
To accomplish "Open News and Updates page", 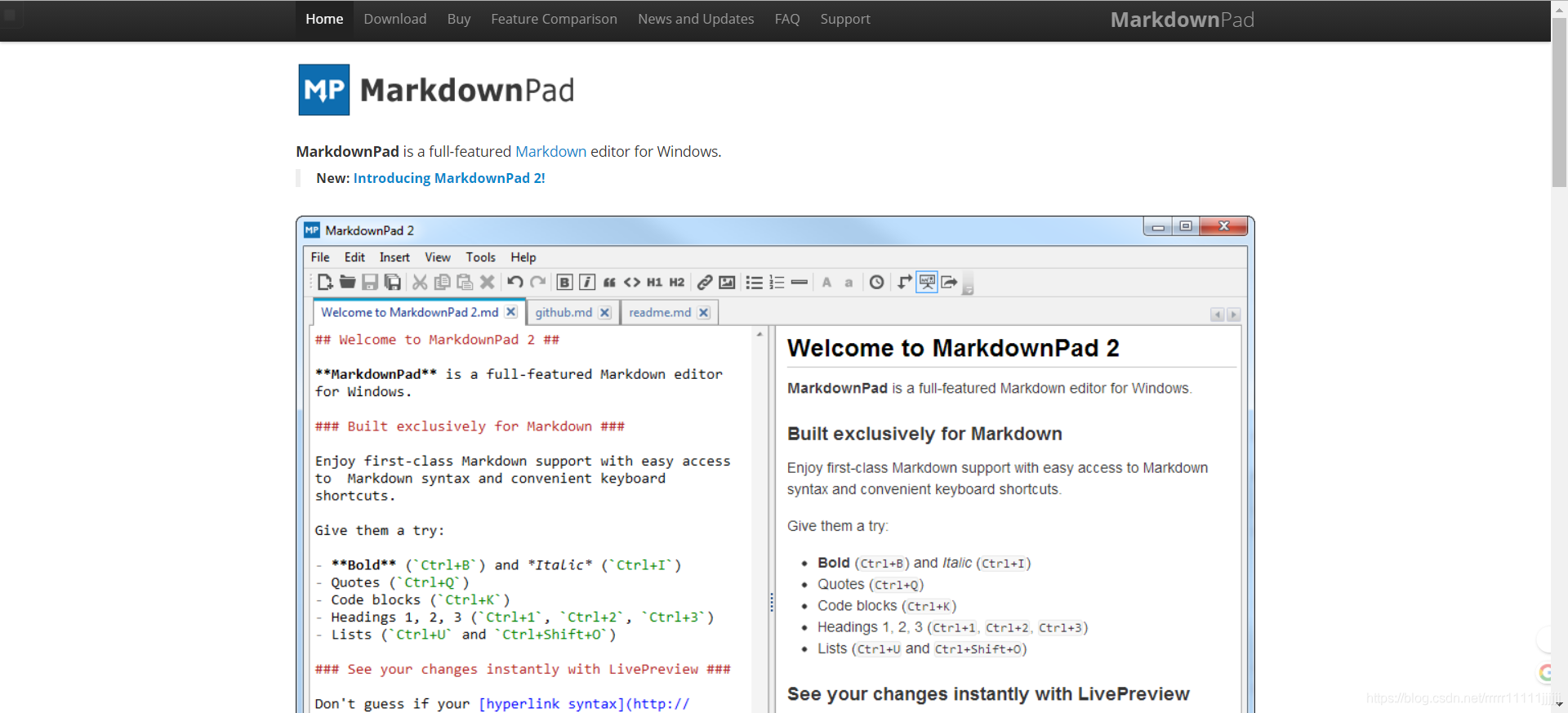I will pyautogui.click(x=696, y=19).
